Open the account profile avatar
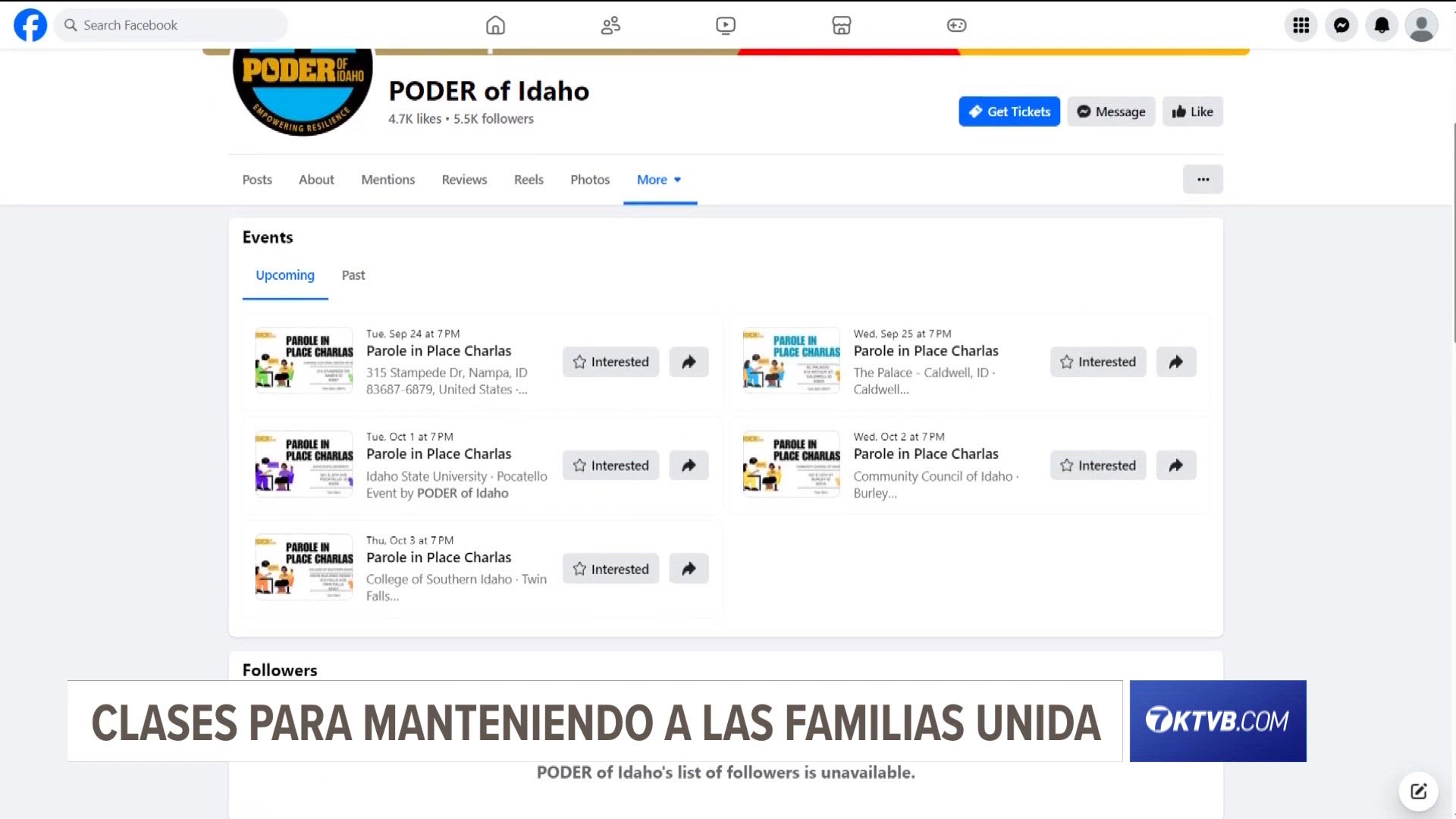 (1422, 25)
